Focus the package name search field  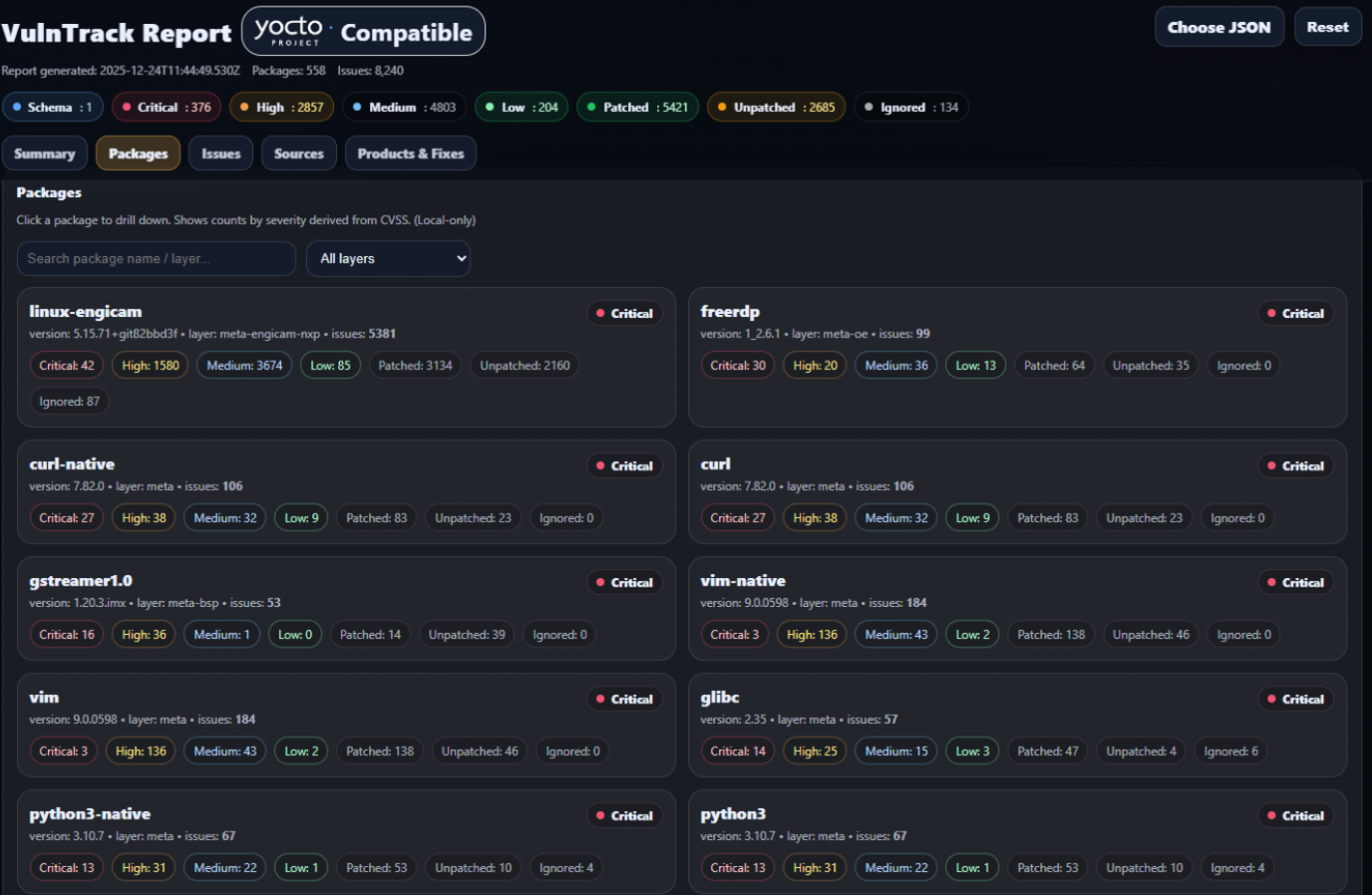click(157, 258)
